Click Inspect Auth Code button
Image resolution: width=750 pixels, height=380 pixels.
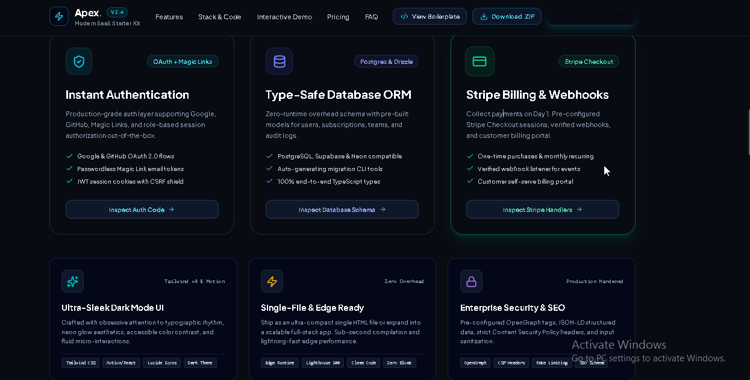click(x=142, y=210)
